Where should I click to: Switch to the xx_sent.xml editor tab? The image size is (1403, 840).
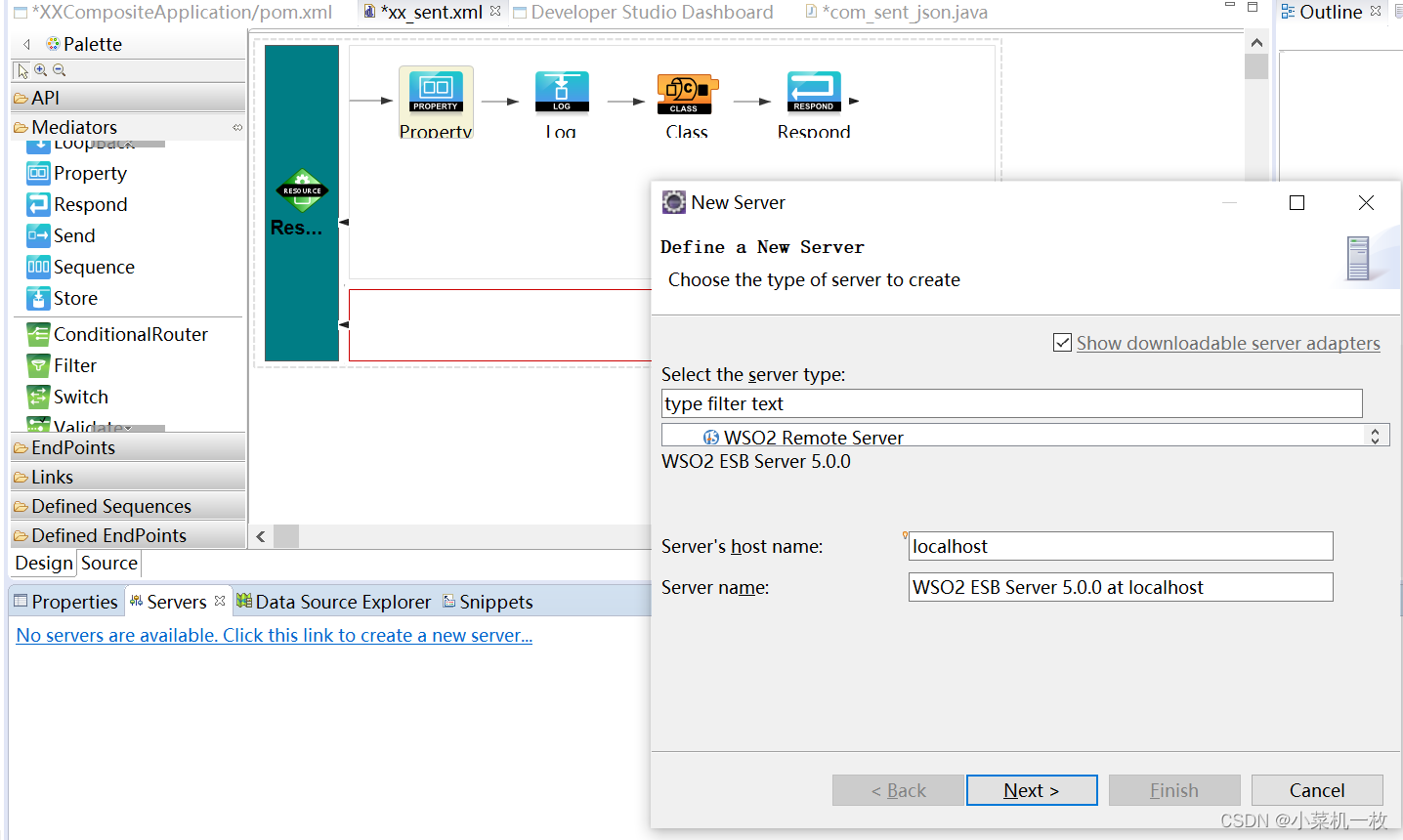pyautogui.click(x=431, y=12)
